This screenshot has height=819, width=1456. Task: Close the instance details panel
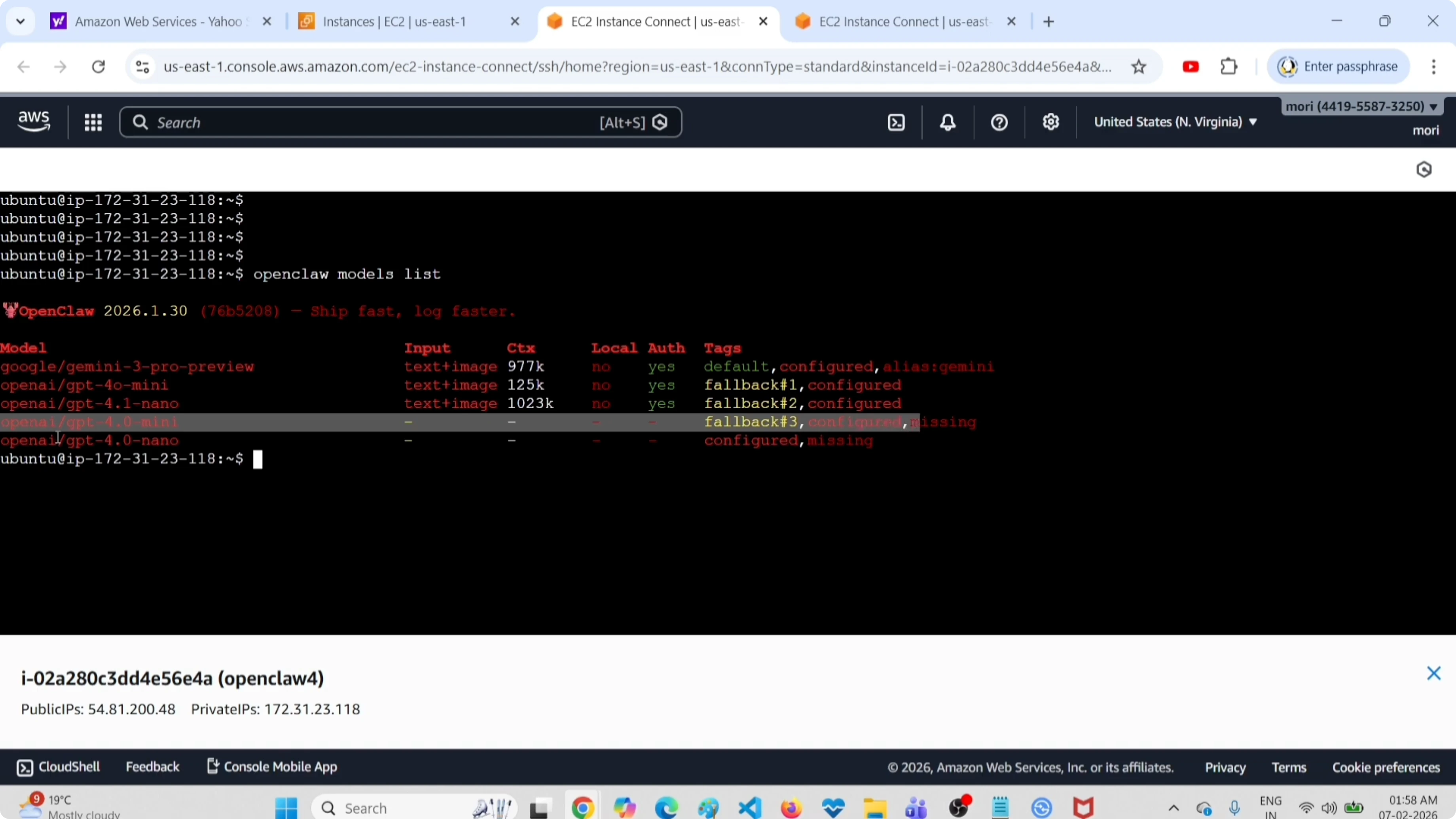click(1433, 673)
